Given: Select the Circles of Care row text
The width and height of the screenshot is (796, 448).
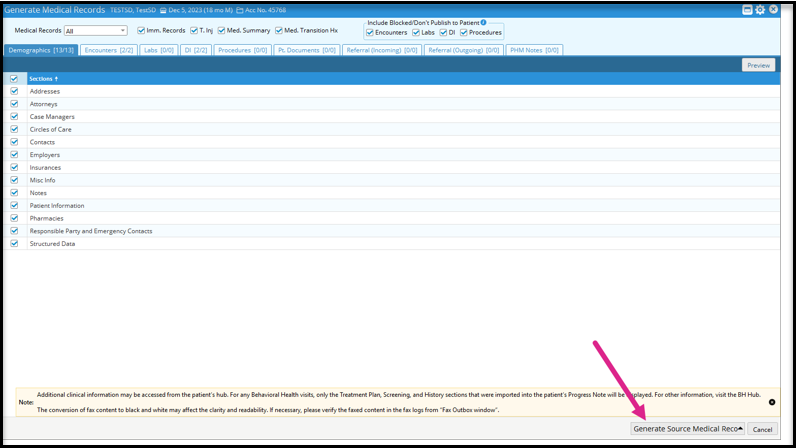Looking at the screenshot, I should (50, 130).
